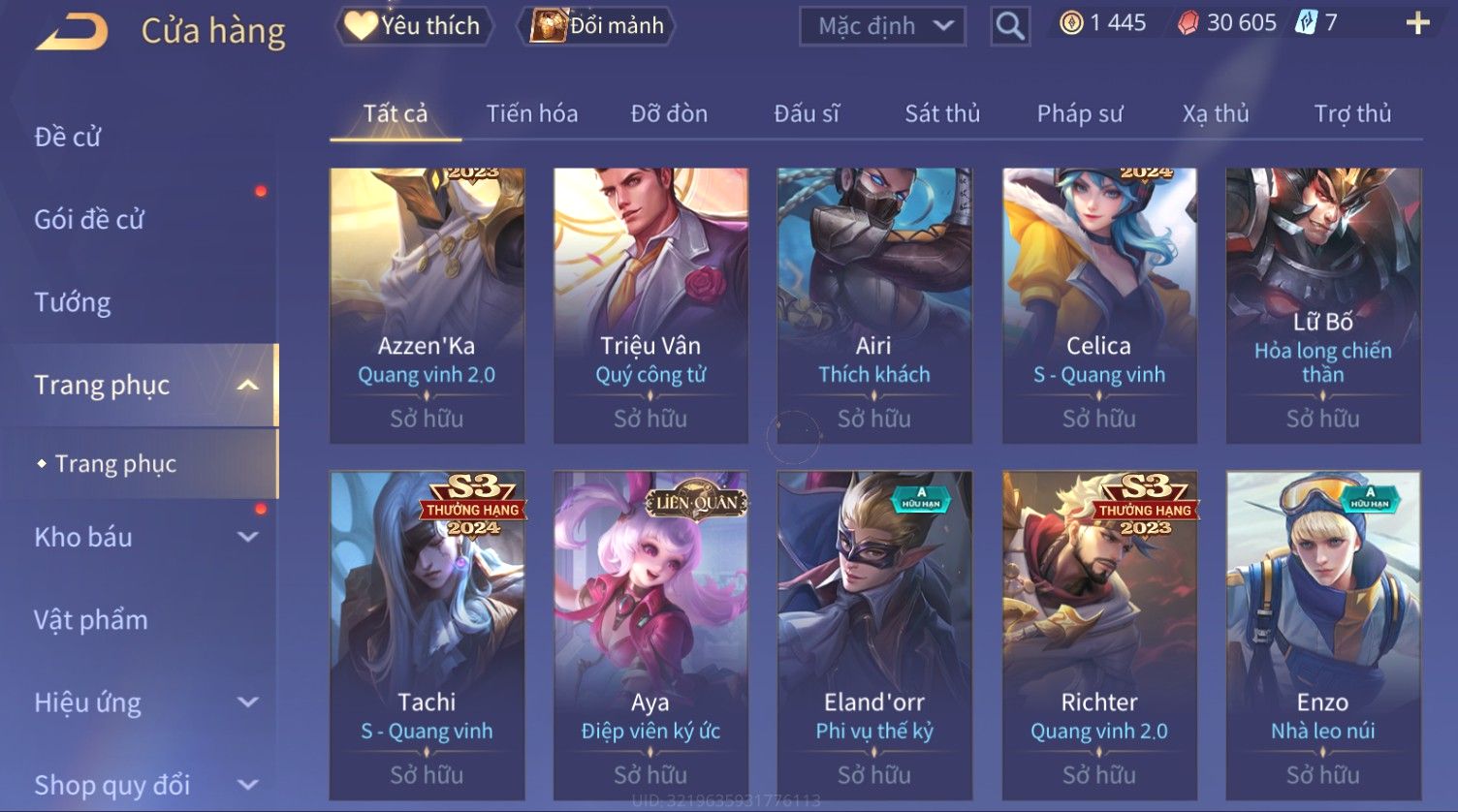Select the Aya Điệp viên ký ức skin
The width and height of the screenshot is (1458, 812).
[650, 636]
